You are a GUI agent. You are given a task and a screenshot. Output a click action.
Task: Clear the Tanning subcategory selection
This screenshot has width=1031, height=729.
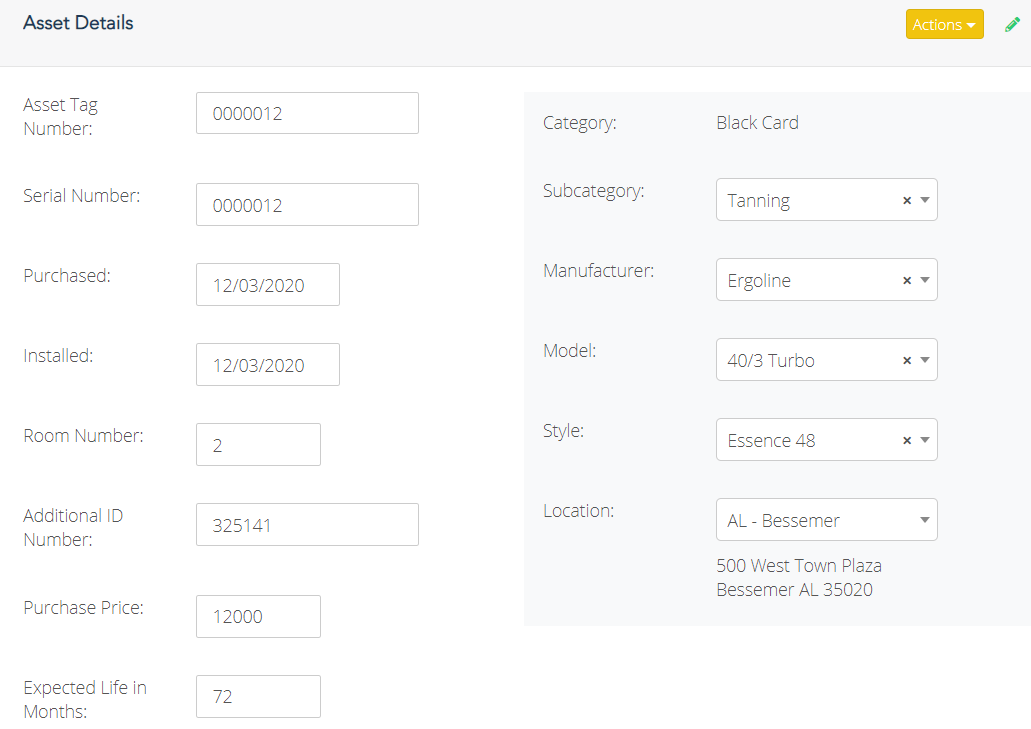(907, 200)
